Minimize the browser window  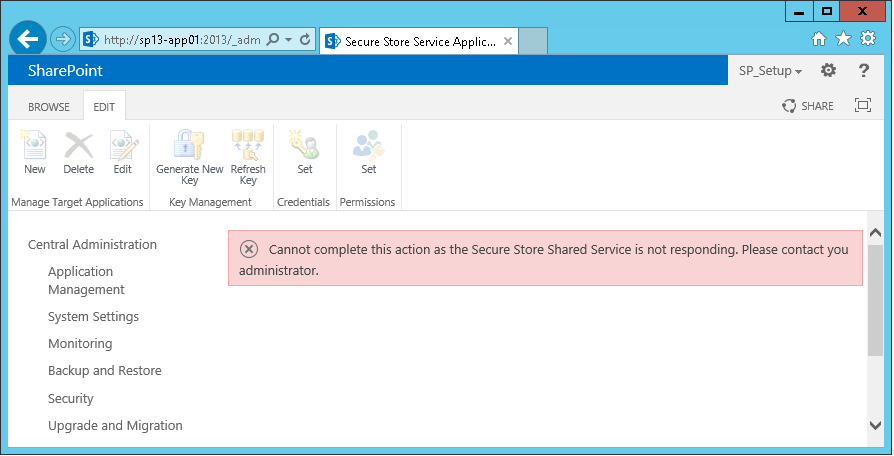tap(799, 11)
